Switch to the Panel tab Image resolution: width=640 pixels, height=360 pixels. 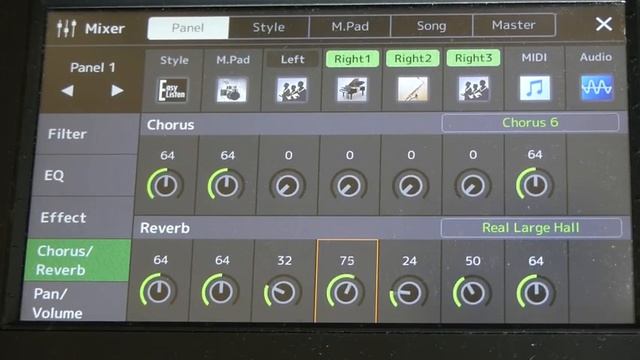pyautogui.click(x=188, y=28)
